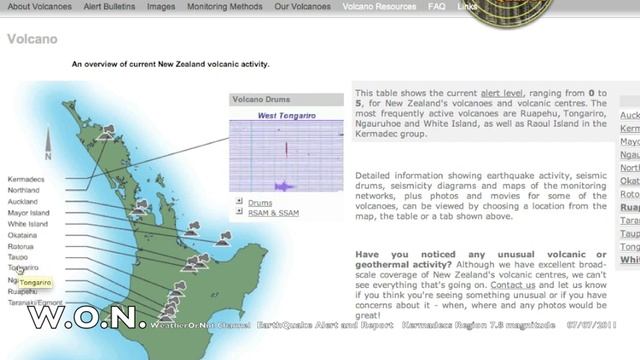Select the White Island map label
The width and height of the screenshot is (640, 360).
[27, 224]
